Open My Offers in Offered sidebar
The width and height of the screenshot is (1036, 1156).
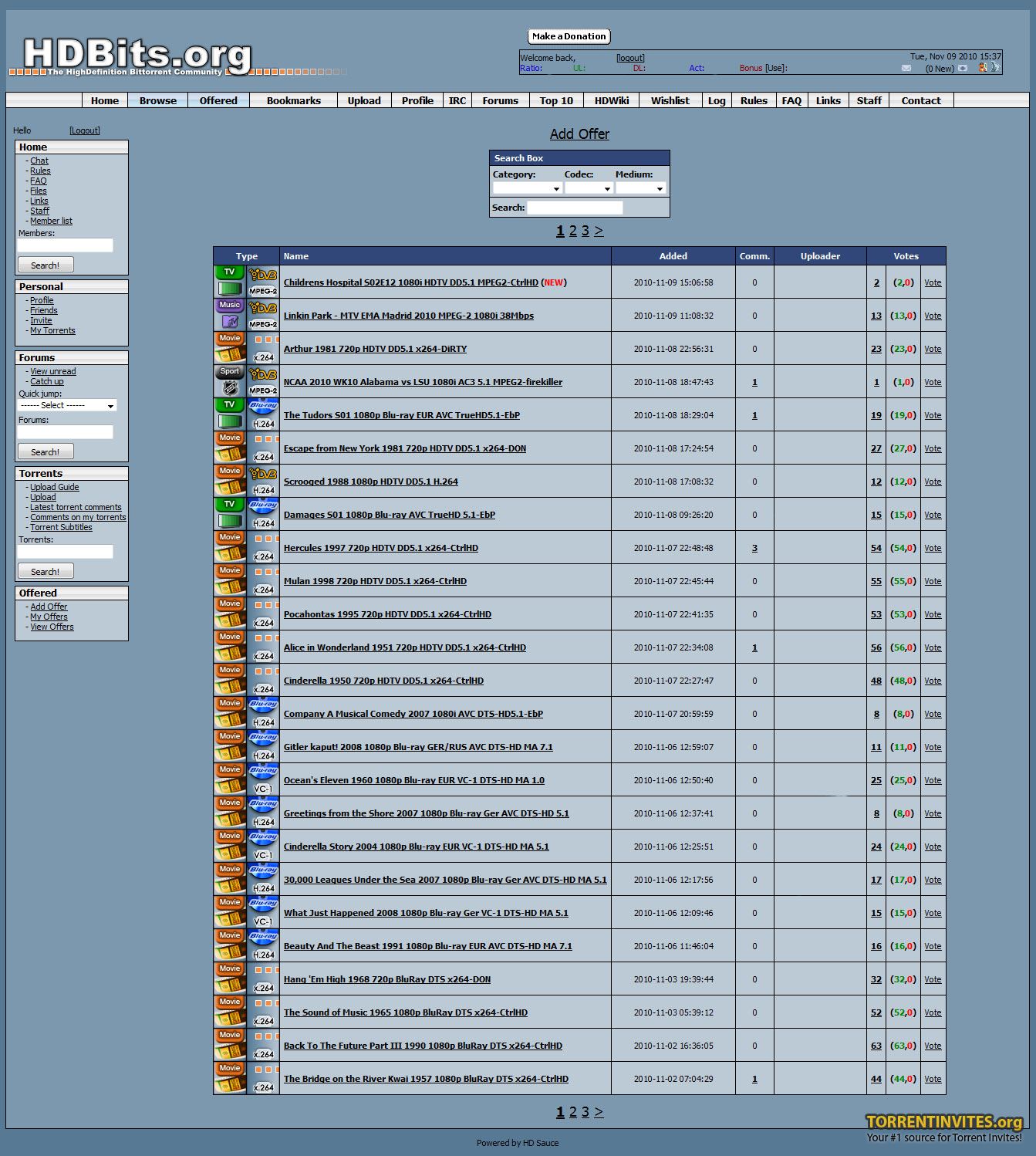point(49,617)
